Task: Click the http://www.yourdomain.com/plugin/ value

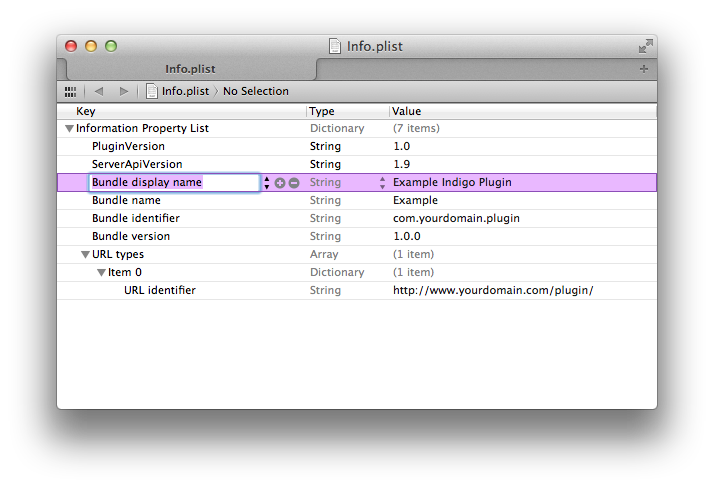Action: click(493, 290)
